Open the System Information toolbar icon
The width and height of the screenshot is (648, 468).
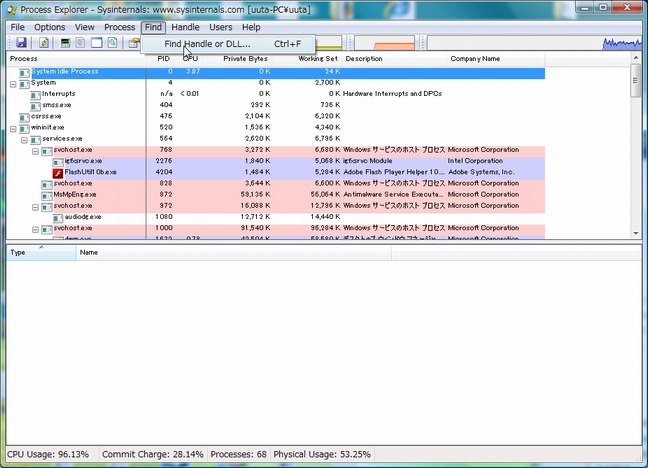click(x=65, y=43)
